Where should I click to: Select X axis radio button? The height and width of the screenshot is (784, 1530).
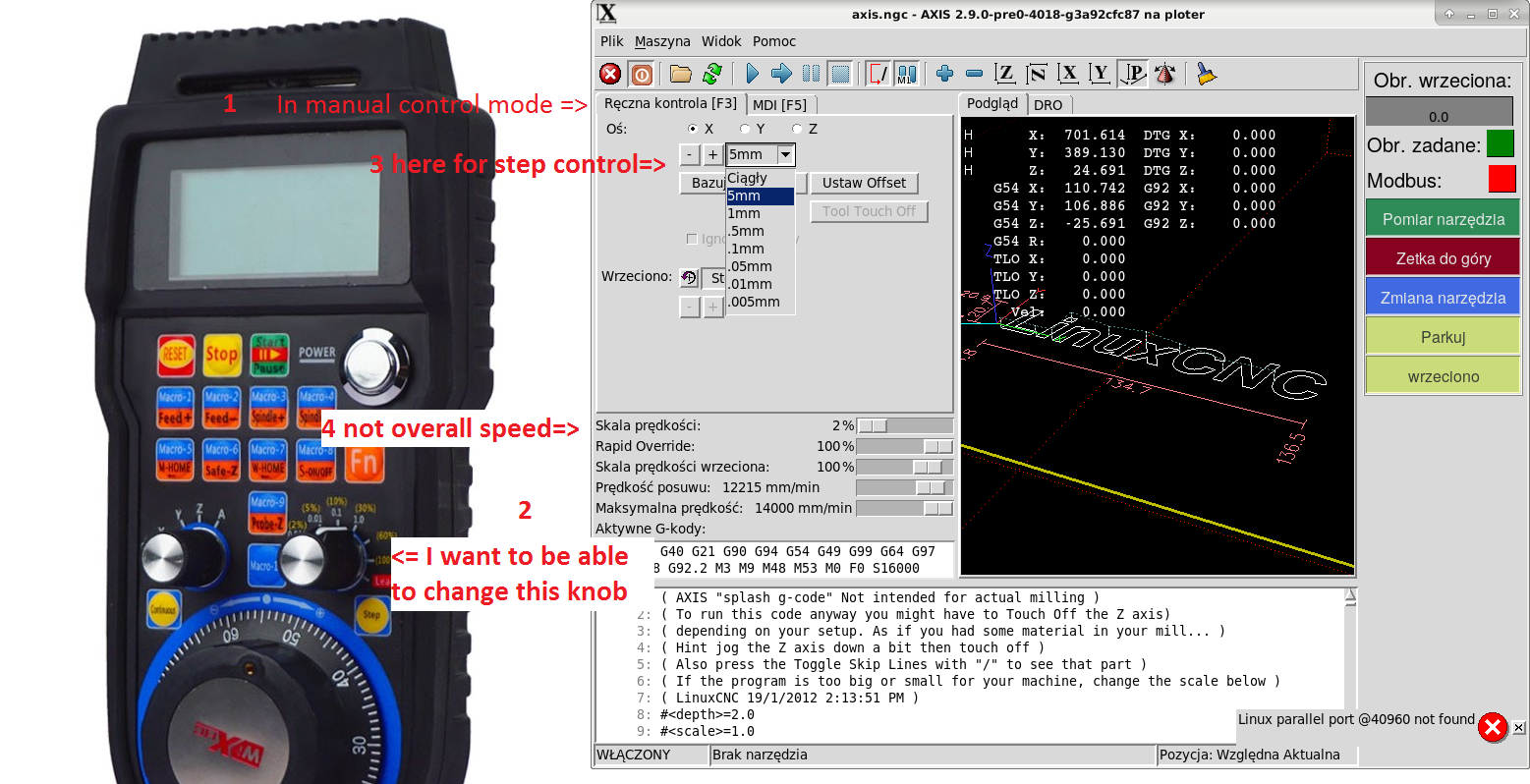click(x=693, y=129)
